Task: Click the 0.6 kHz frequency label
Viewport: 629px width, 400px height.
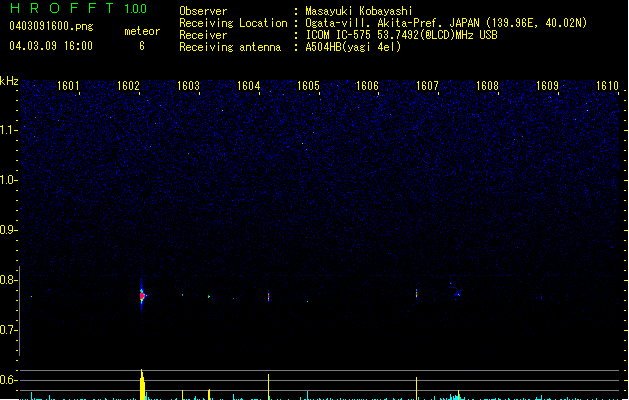Action: [x=9, y=380]
